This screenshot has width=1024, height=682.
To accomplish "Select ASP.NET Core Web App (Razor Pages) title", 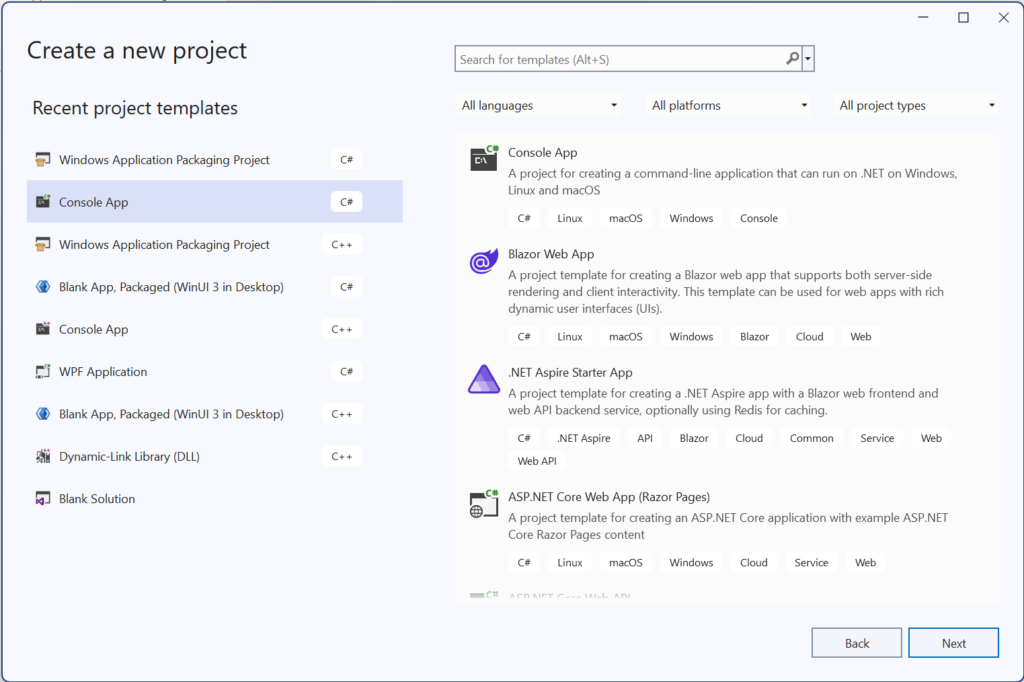I will [x=609, y=496].
